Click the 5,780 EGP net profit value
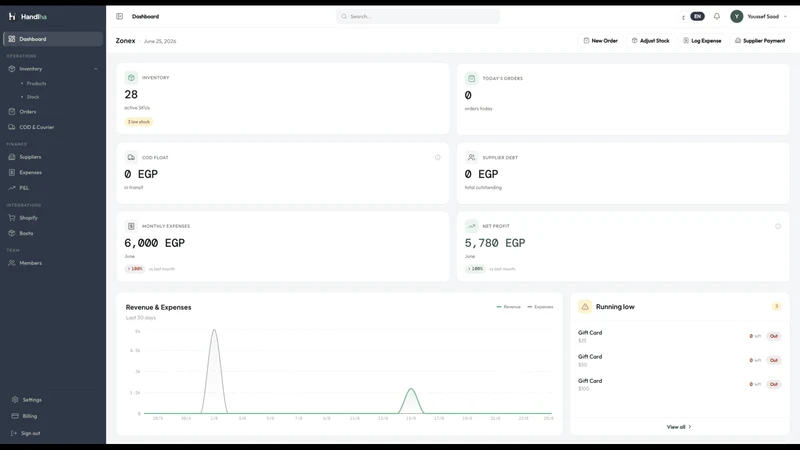800x450 pixels. [495, 243]
